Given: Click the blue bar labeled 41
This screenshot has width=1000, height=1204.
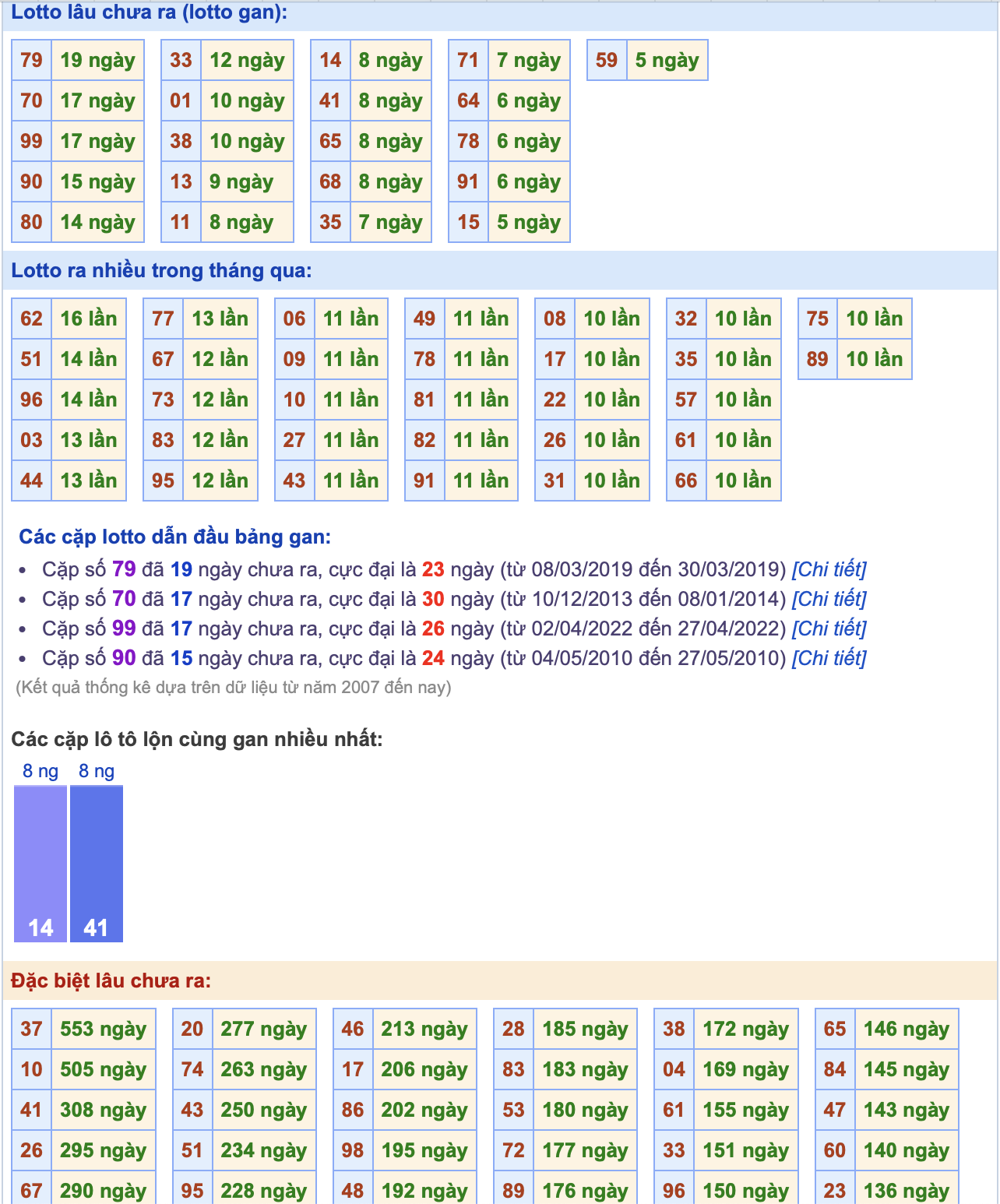Looking at the screenshot, I should point(97,864).
